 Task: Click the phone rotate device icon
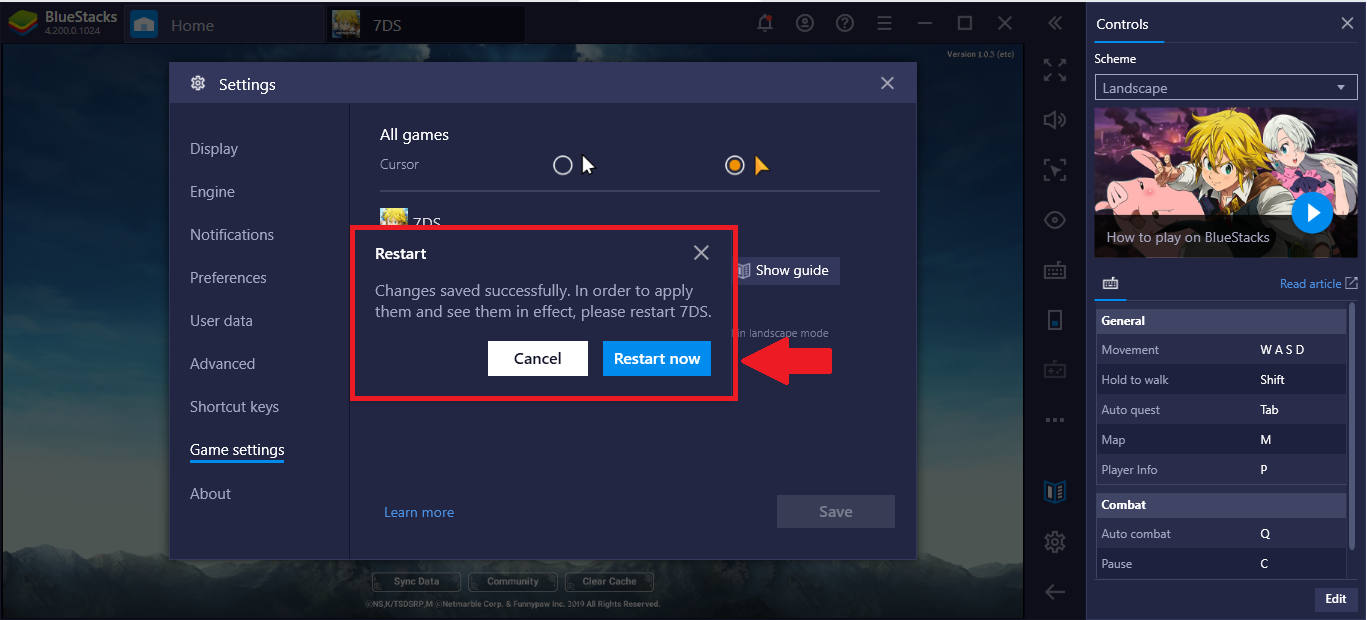[x=1055, y=320]
